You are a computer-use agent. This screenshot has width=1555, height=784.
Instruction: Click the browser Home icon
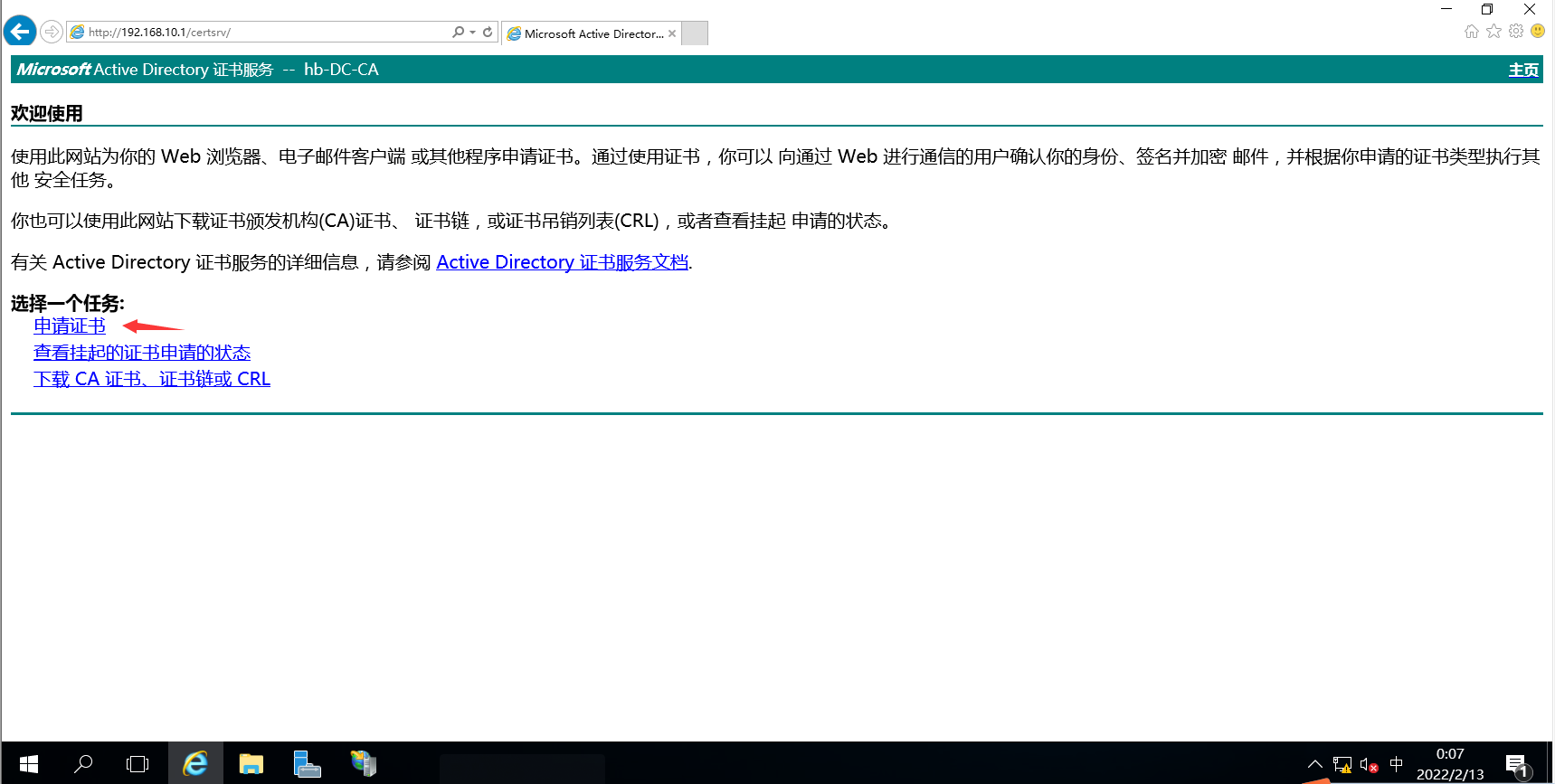pyautogui.click(x=1472, y=32)
